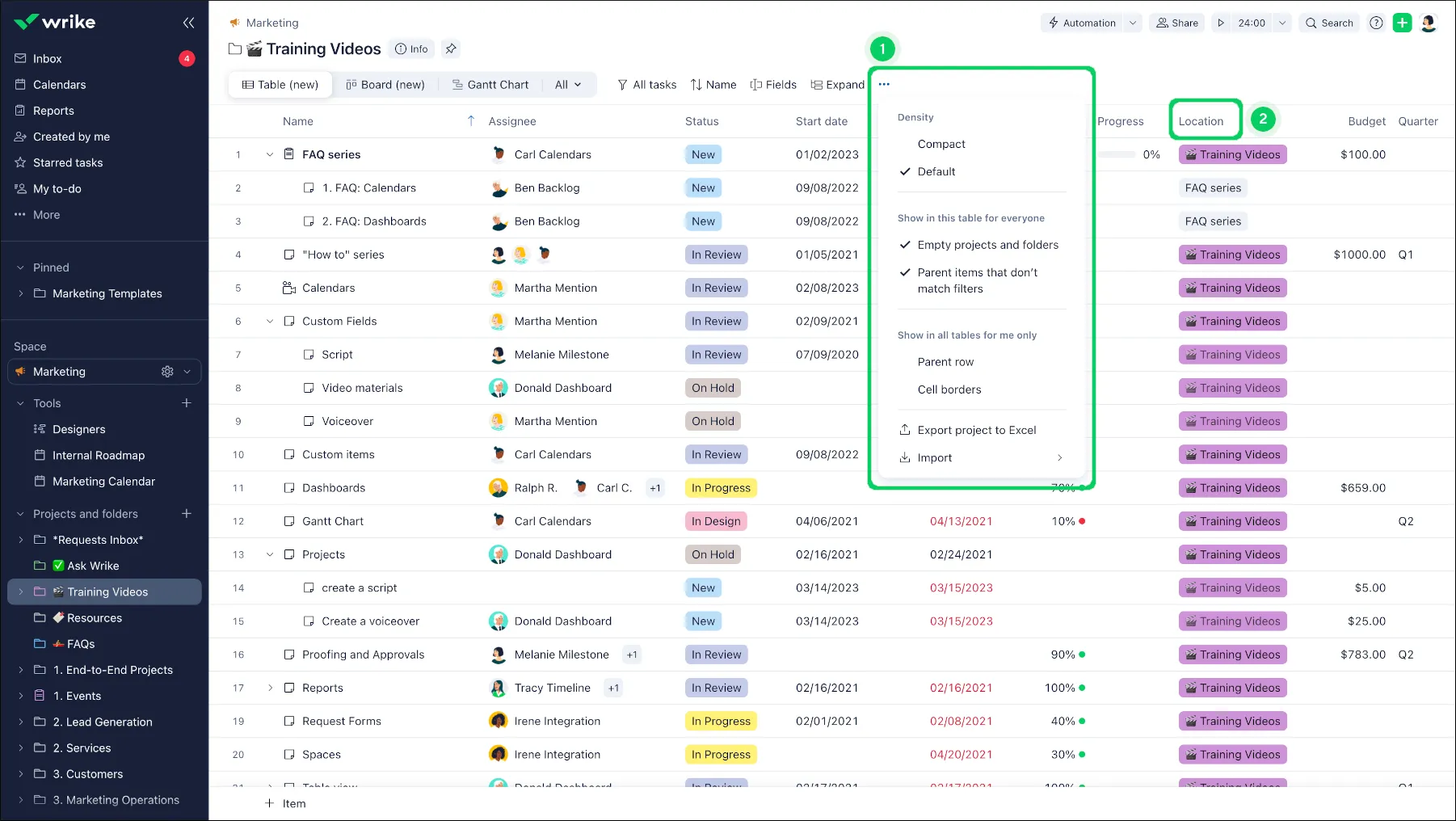Viewport: 1456px width, 821px height.
Task: Open the Automation dropdown arrow
Action: [x=1133, y=23]
